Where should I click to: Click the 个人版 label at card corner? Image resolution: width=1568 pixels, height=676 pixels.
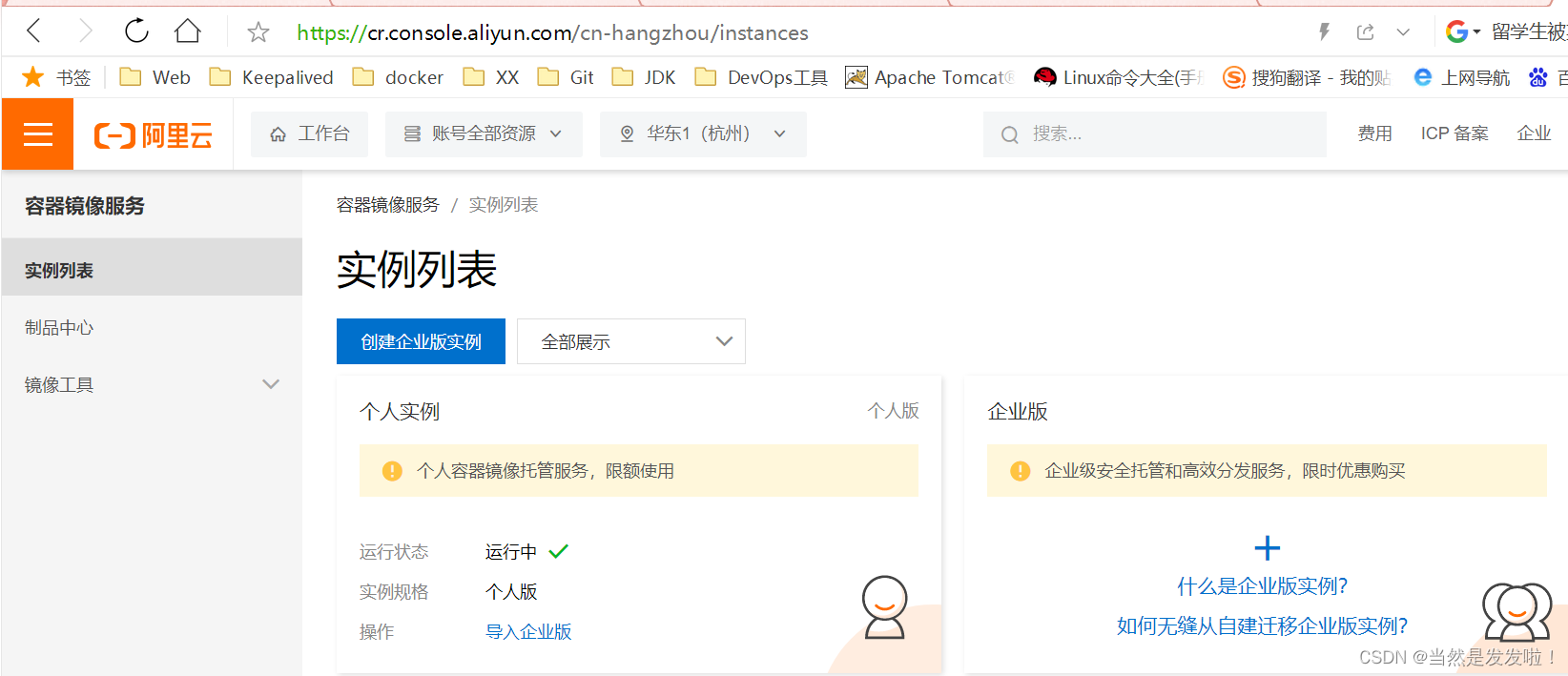pos(893,411)
